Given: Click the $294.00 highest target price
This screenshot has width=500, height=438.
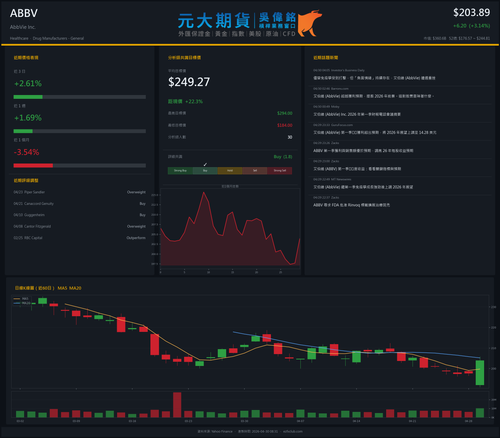Looking at the screenshot, I should 285,113.
